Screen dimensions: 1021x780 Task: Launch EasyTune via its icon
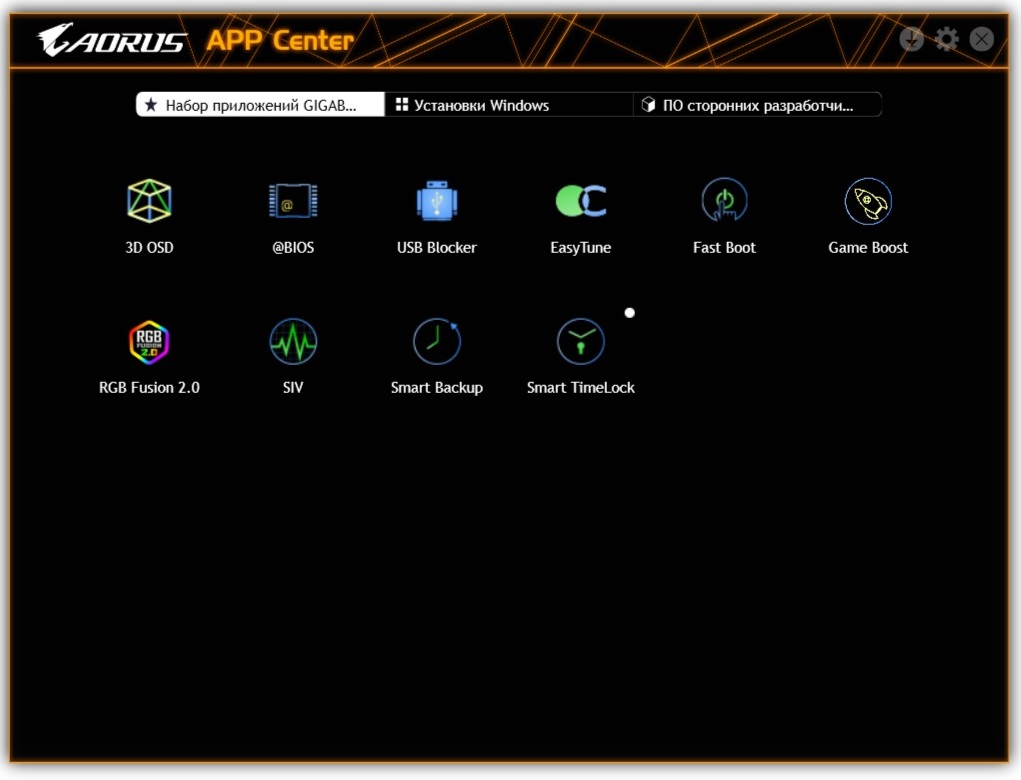(581, 201)
